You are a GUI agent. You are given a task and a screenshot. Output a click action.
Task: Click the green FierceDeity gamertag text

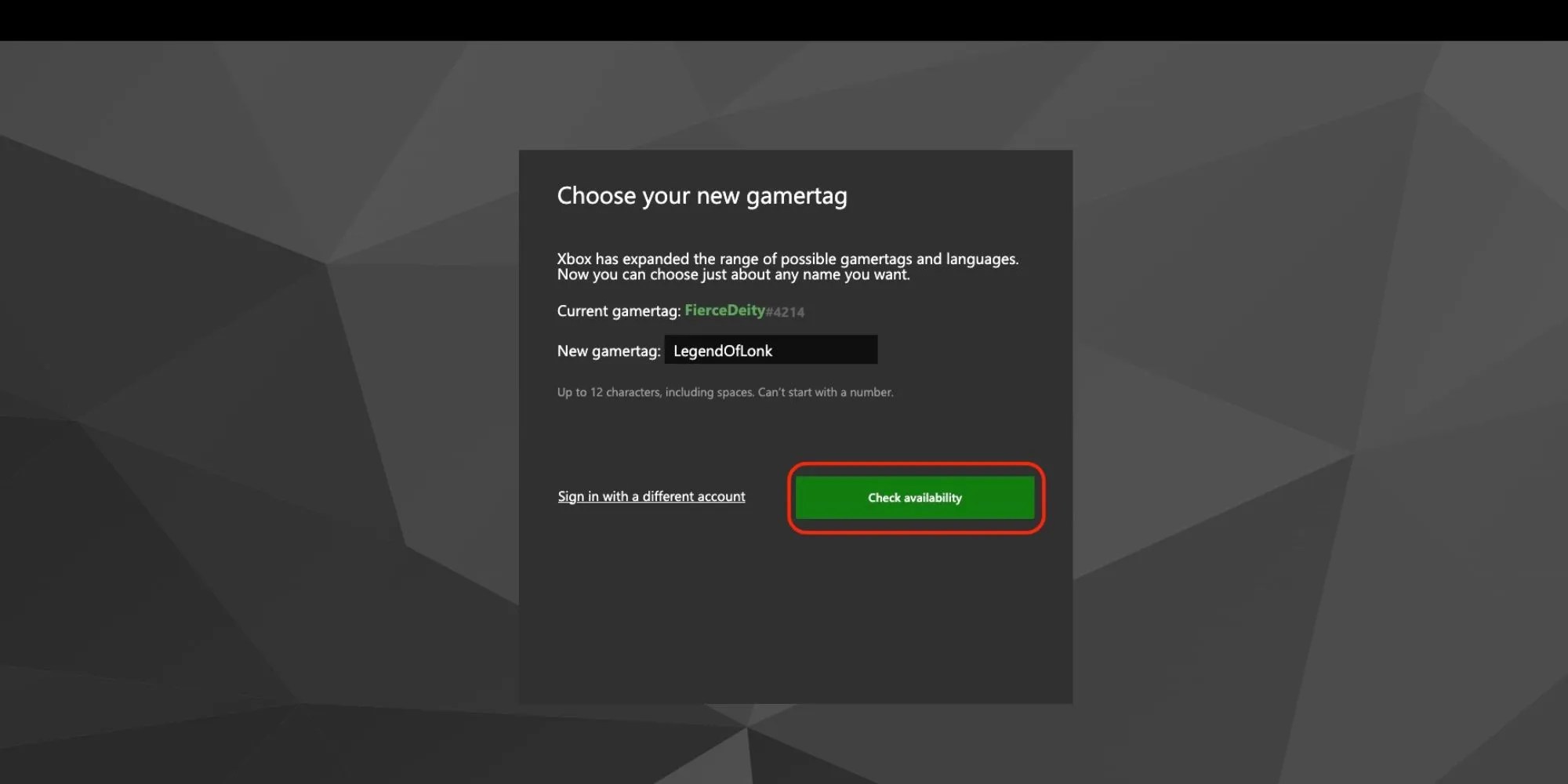coord(724,310)
